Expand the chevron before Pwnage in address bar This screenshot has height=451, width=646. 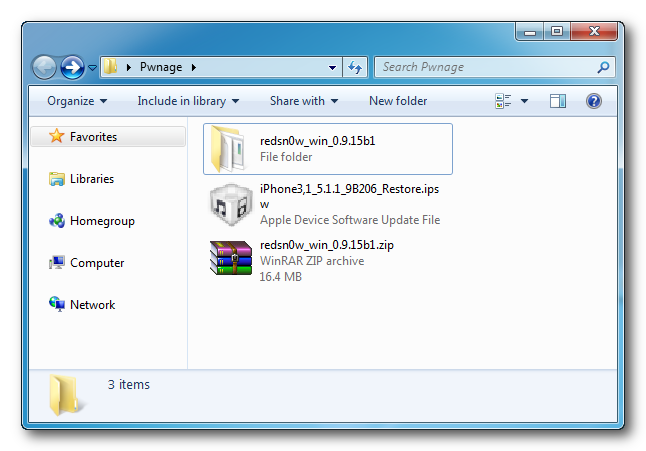(x=129, y=67)
